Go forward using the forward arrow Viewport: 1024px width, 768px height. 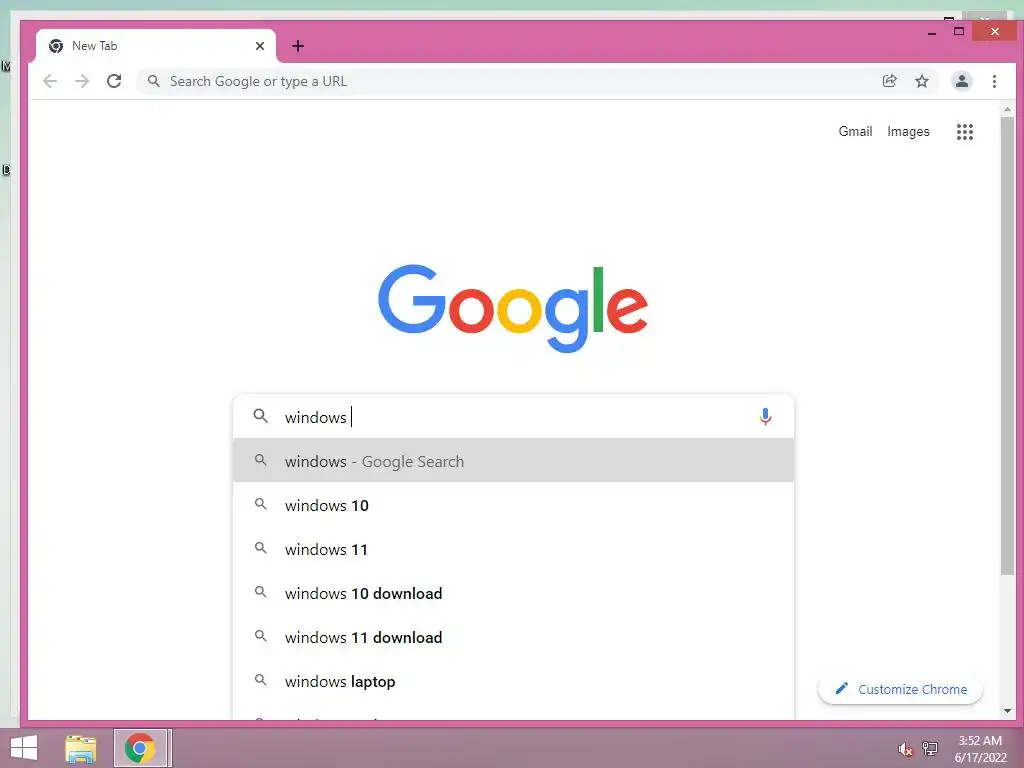[82, 81]
